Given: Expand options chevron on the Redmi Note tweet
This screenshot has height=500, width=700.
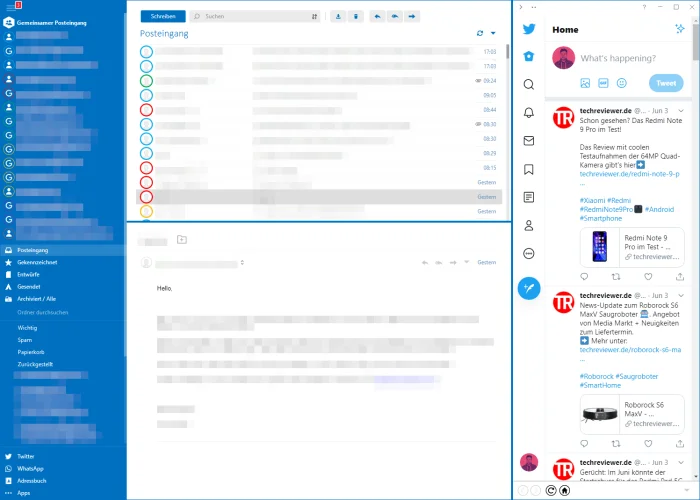Looking at the screenshot, I should click(x=681, y=111).
